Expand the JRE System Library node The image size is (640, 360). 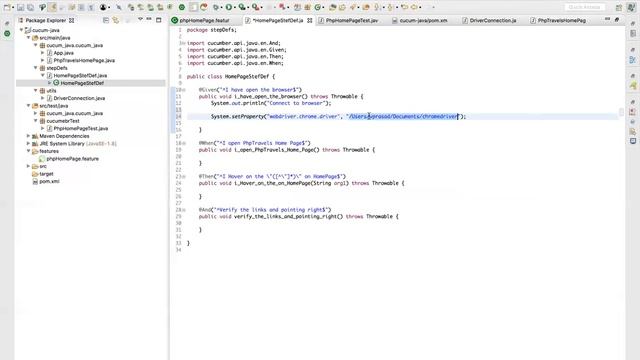28,143
